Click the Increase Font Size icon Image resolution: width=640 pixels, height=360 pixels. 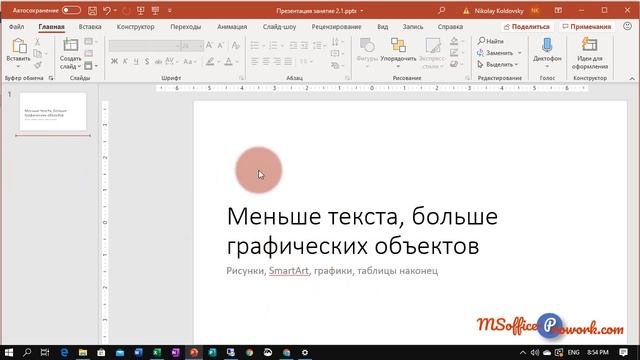(x=209, y=46)
